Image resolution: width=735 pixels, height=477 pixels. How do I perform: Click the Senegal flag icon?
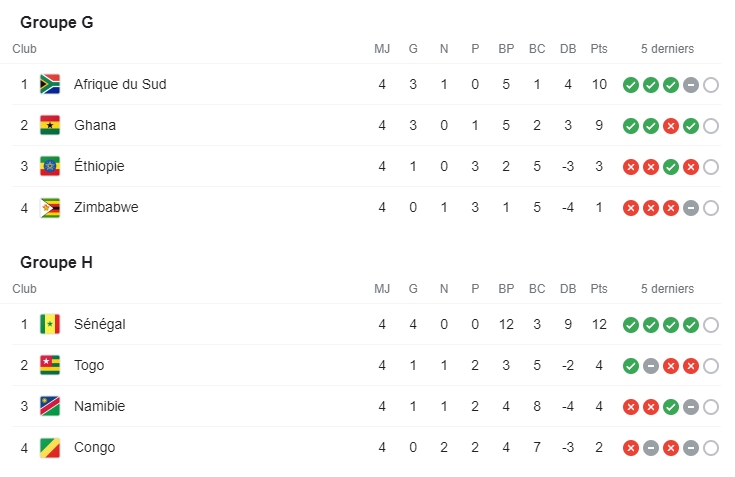50,324
